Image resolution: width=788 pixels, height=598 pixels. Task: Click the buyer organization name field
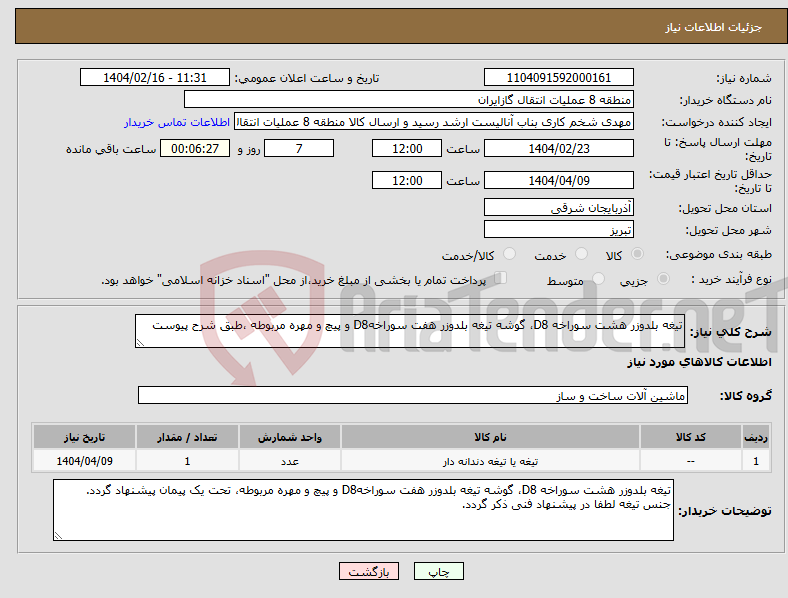point(409,99)
